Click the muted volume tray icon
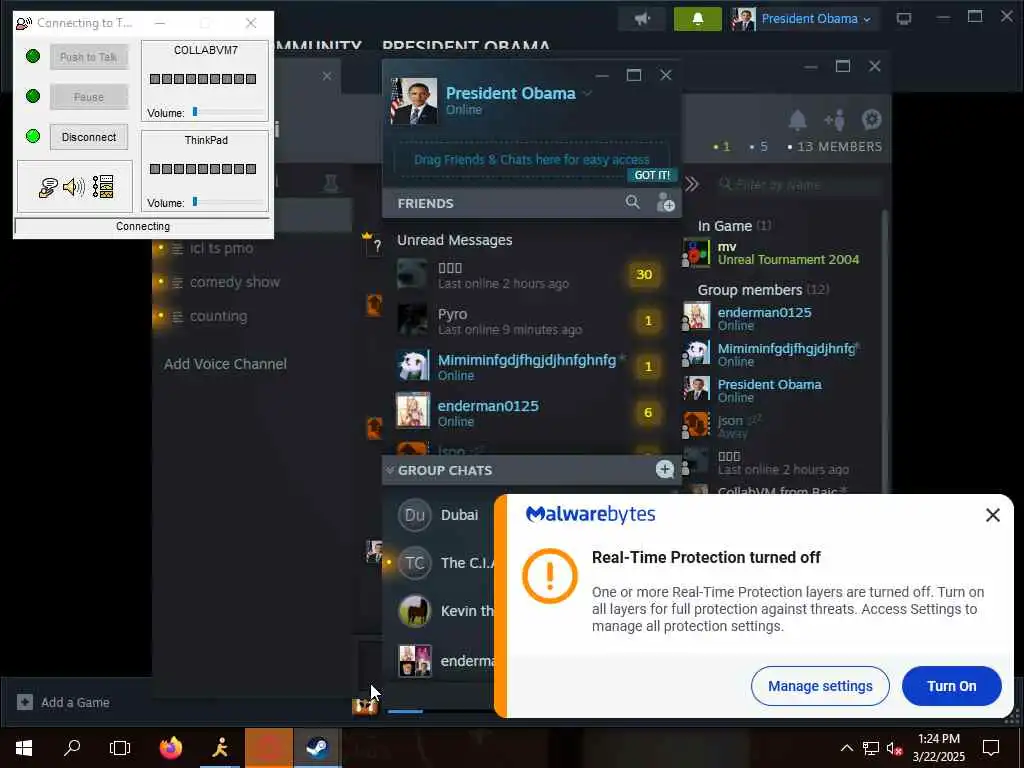 (x=894, y=748)
